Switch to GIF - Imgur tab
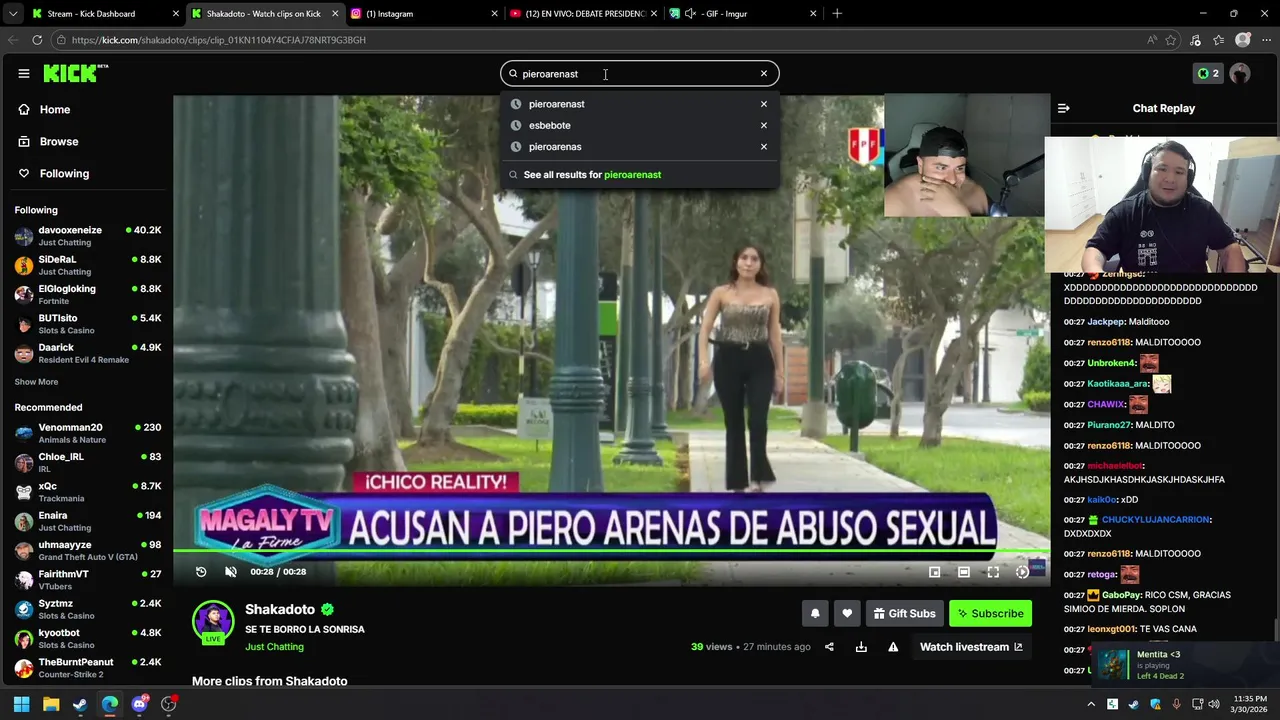 [743, 13]
